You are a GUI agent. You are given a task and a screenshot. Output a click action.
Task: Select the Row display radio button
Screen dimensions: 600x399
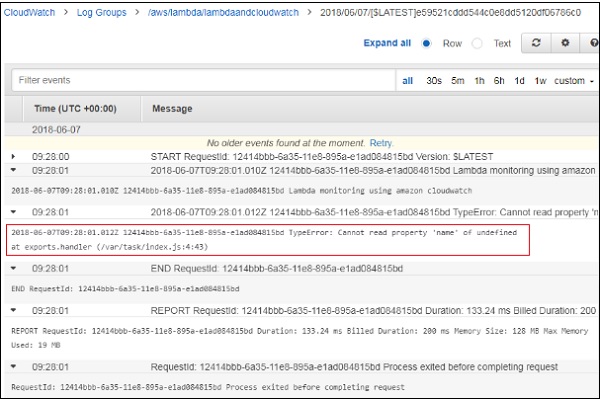pos(426,43)
